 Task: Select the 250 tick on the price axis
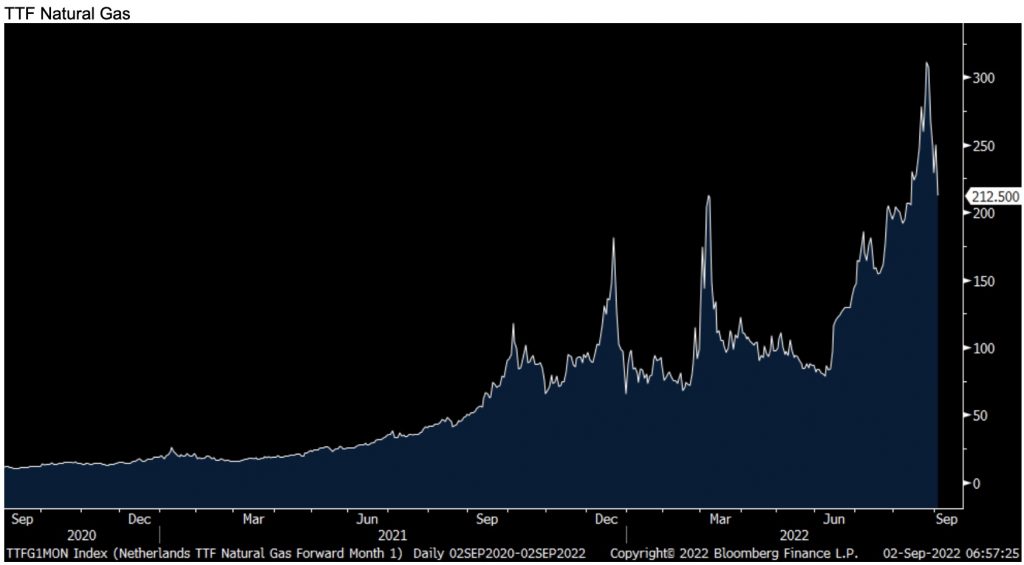[984, 146]
